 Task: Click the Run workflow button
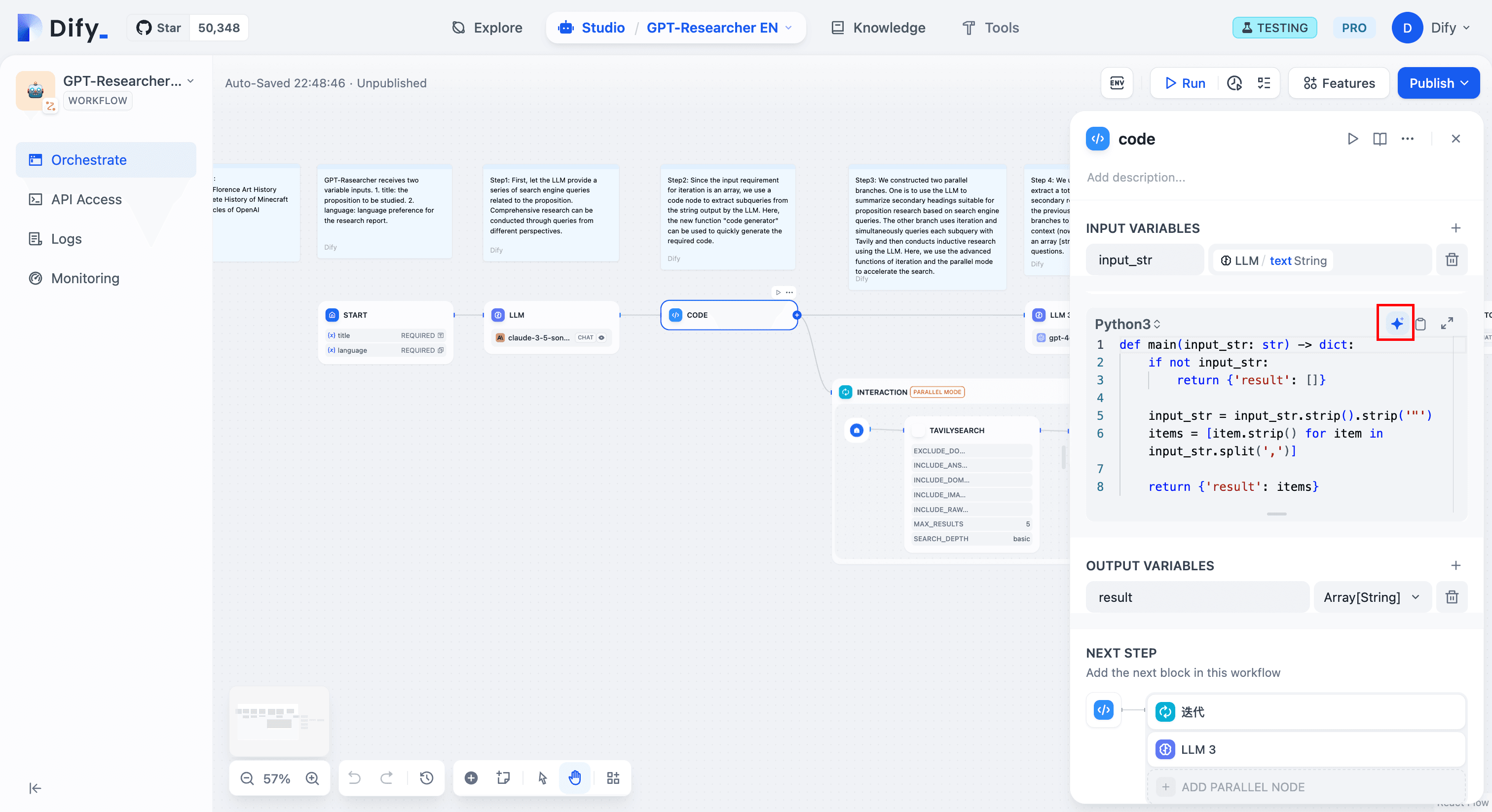[1185, 83]
